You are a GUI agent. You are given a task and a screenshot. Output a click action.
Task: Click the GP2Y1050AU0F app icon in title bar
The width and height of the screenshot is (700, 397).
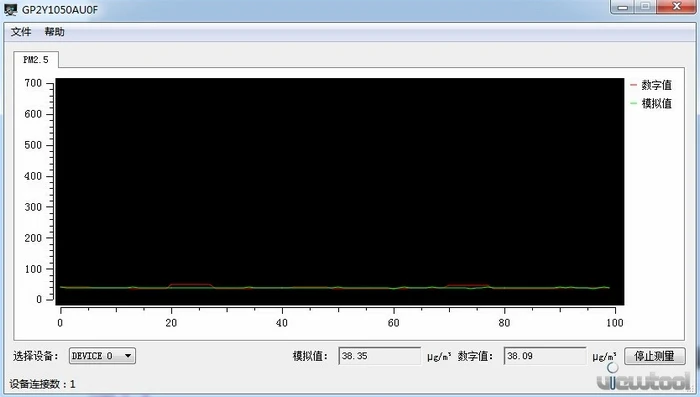[x=11, y=9]
